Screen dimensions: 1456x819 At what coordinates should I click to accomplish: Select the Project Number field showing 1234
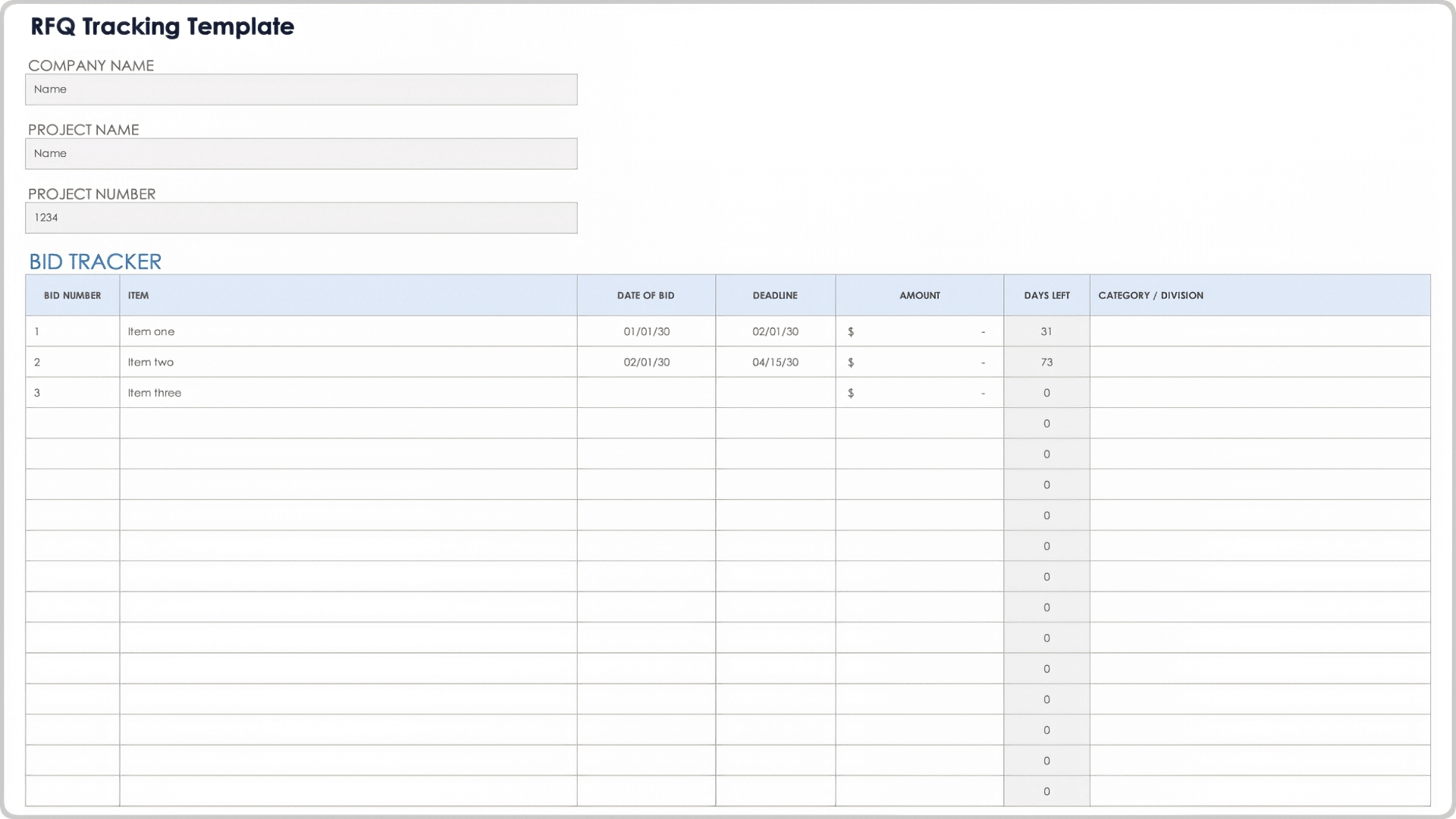301,218
